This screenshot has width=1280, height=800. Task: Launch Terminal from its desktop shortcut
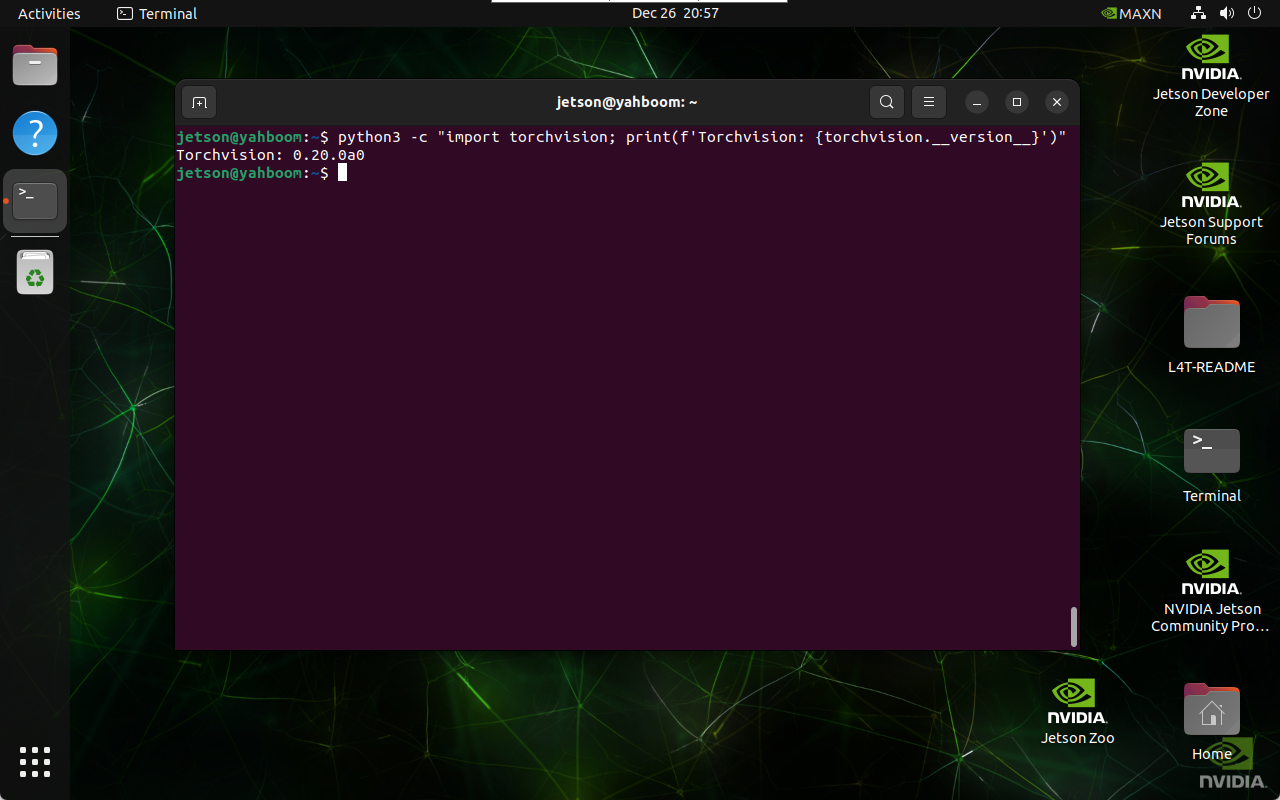[1210, 450]
